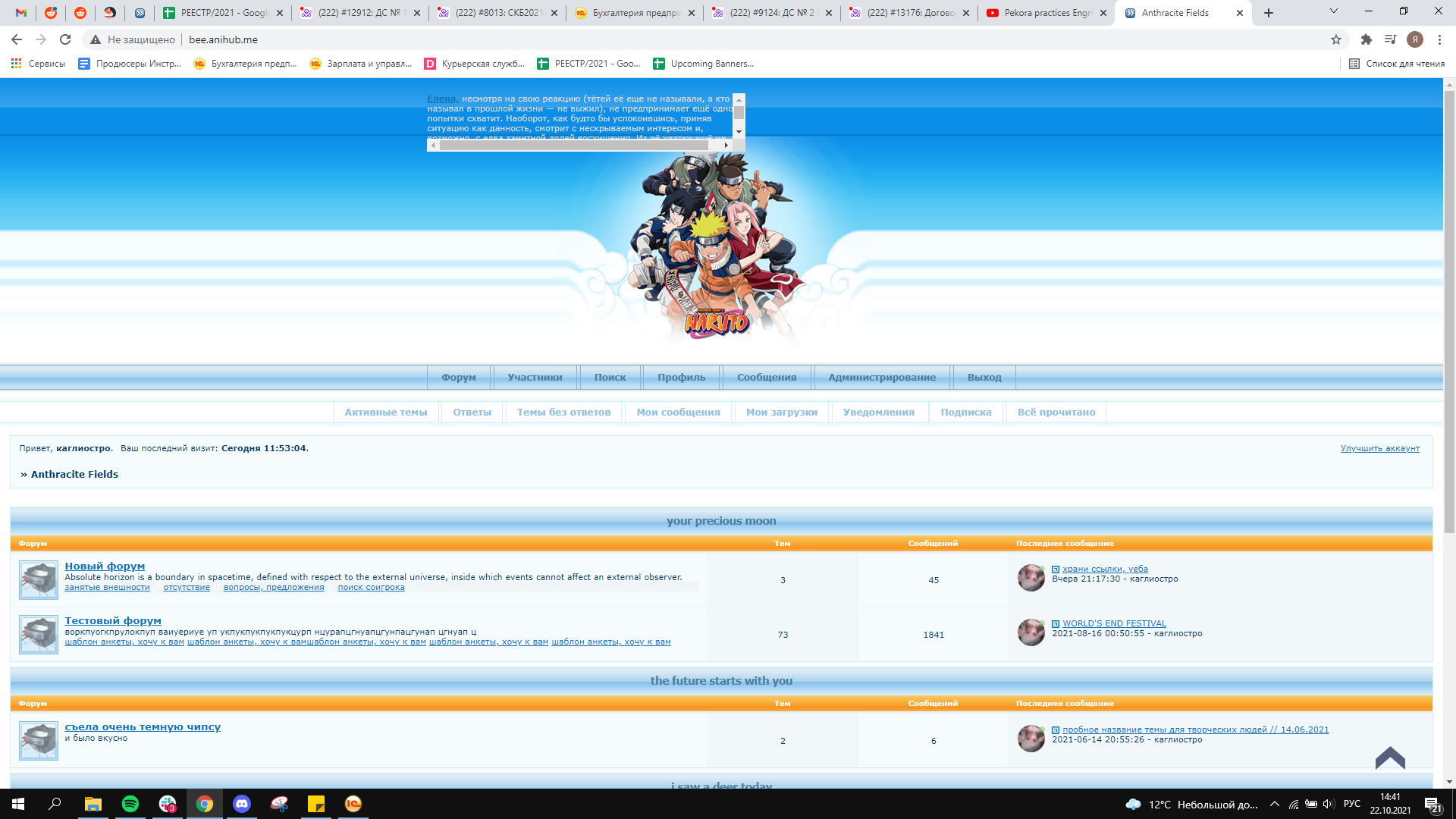Open the Поиск navigation item
This screenshot has height=819, width=1456.
pos(610,378)
